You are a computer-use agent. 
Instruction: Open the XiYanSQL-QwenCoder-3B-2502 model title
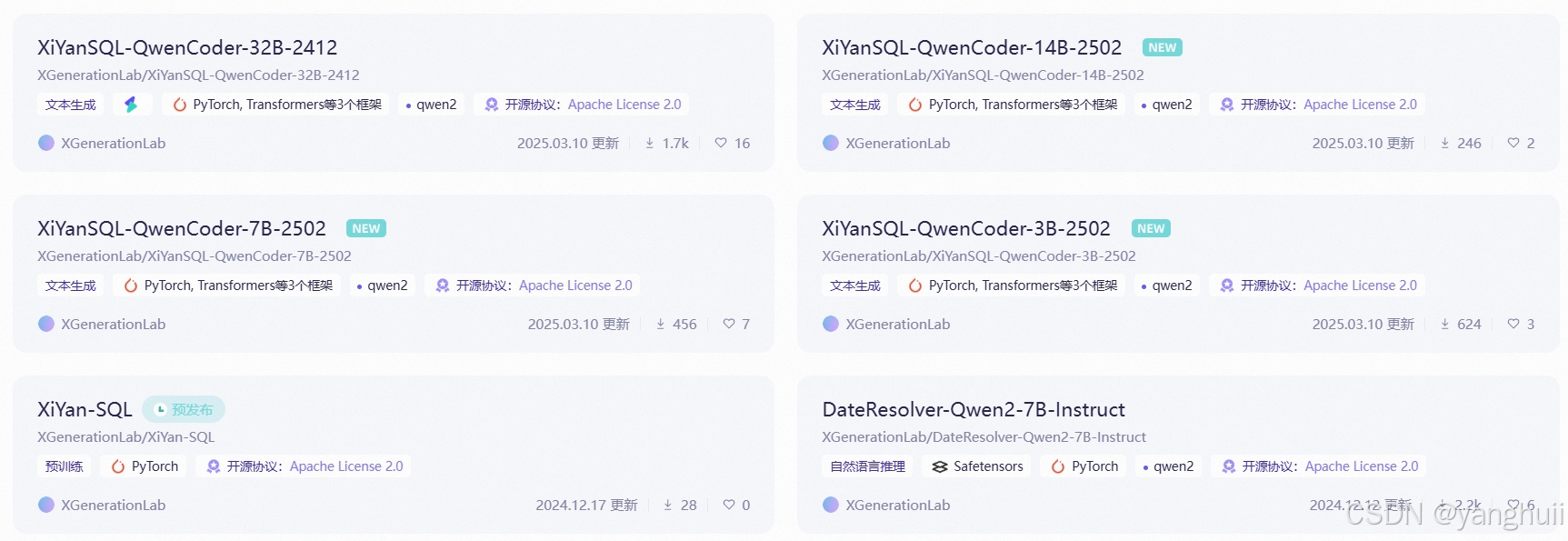pyautogui.click(x=966, y=228)
